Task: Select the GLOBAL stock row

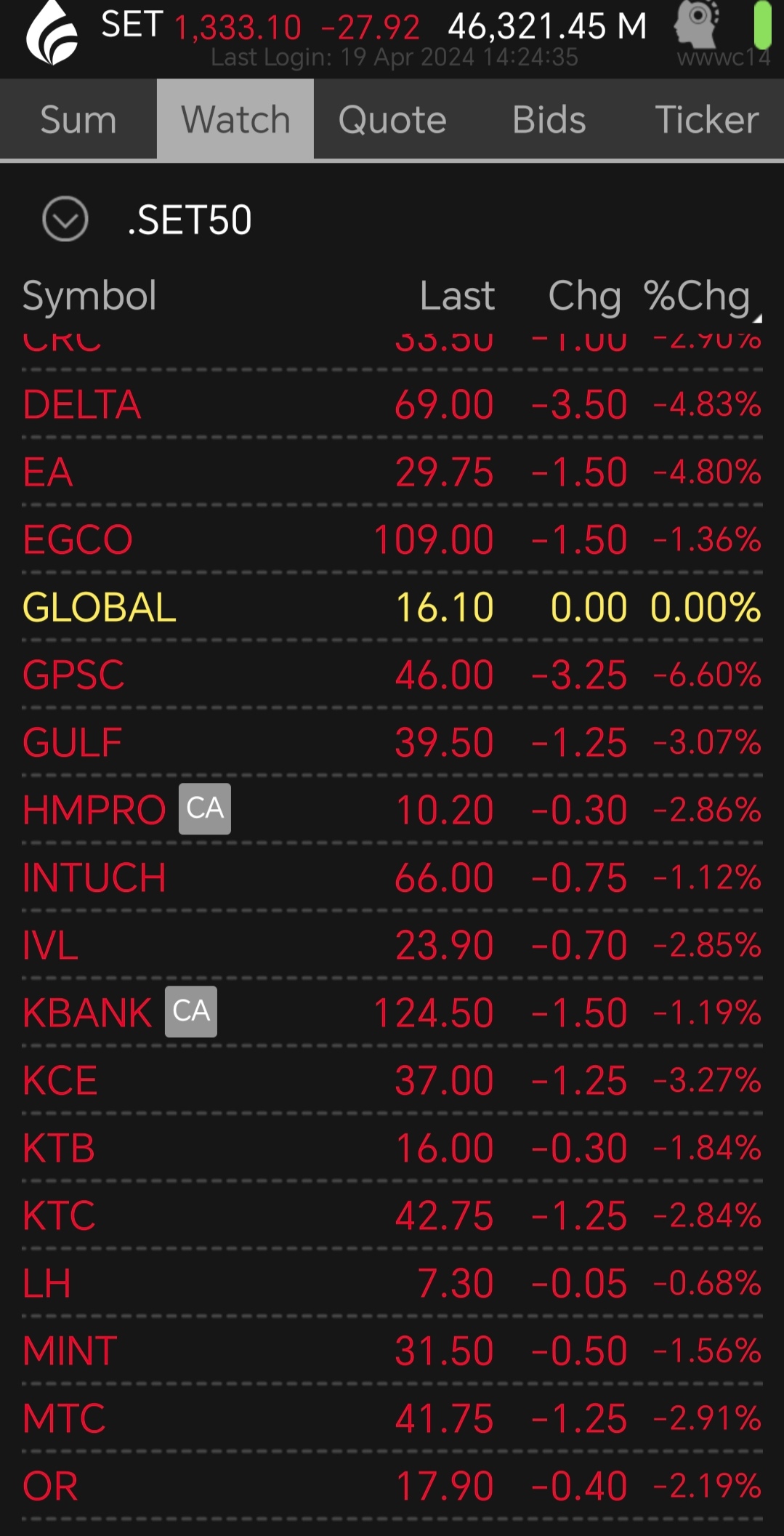Action: coord(392,607)
